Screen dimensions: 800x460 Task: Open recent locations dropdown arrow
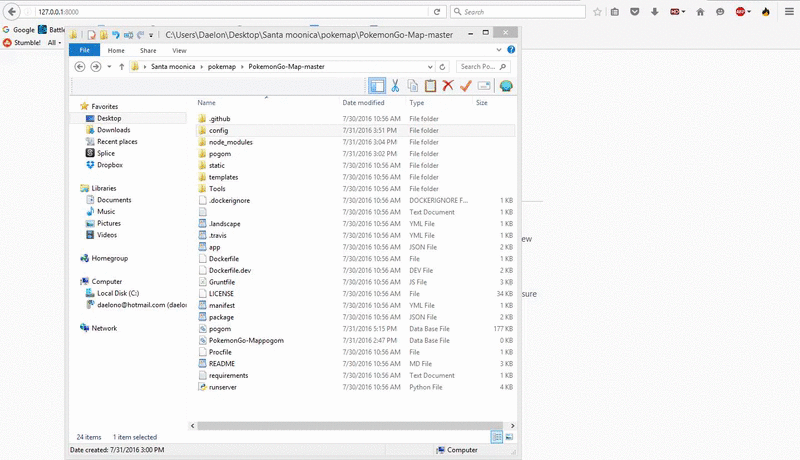109,66
